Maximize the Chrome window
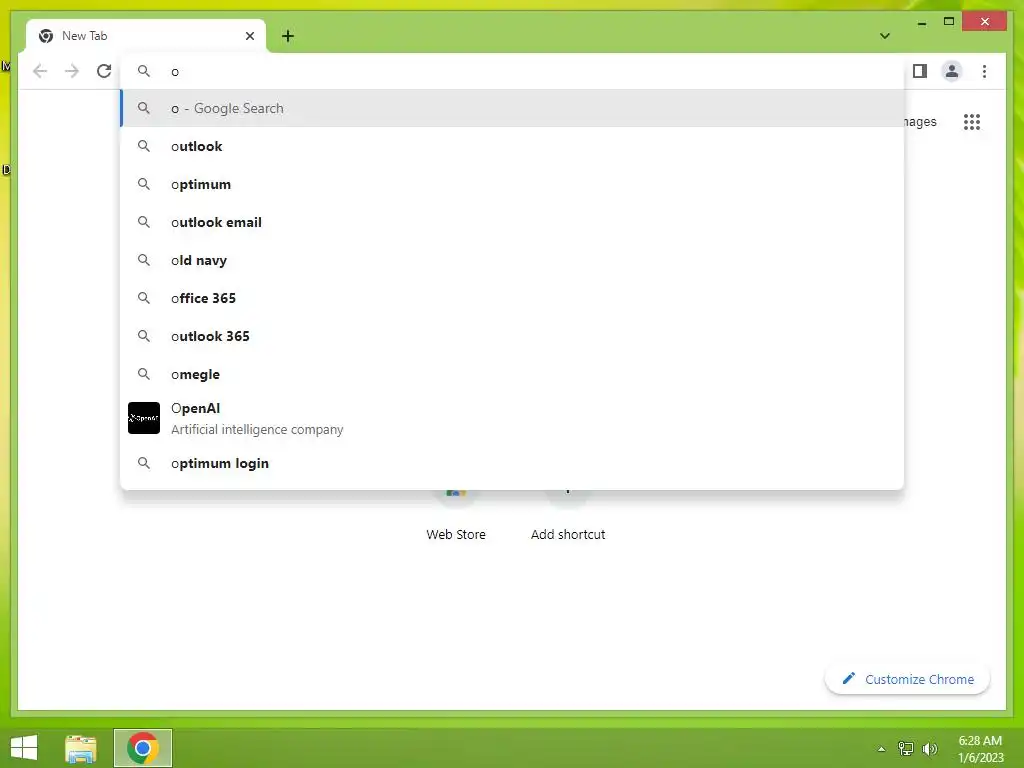The height and width of the screenshot is (768, 1024). pyautogui.click(x=949, y=22)
